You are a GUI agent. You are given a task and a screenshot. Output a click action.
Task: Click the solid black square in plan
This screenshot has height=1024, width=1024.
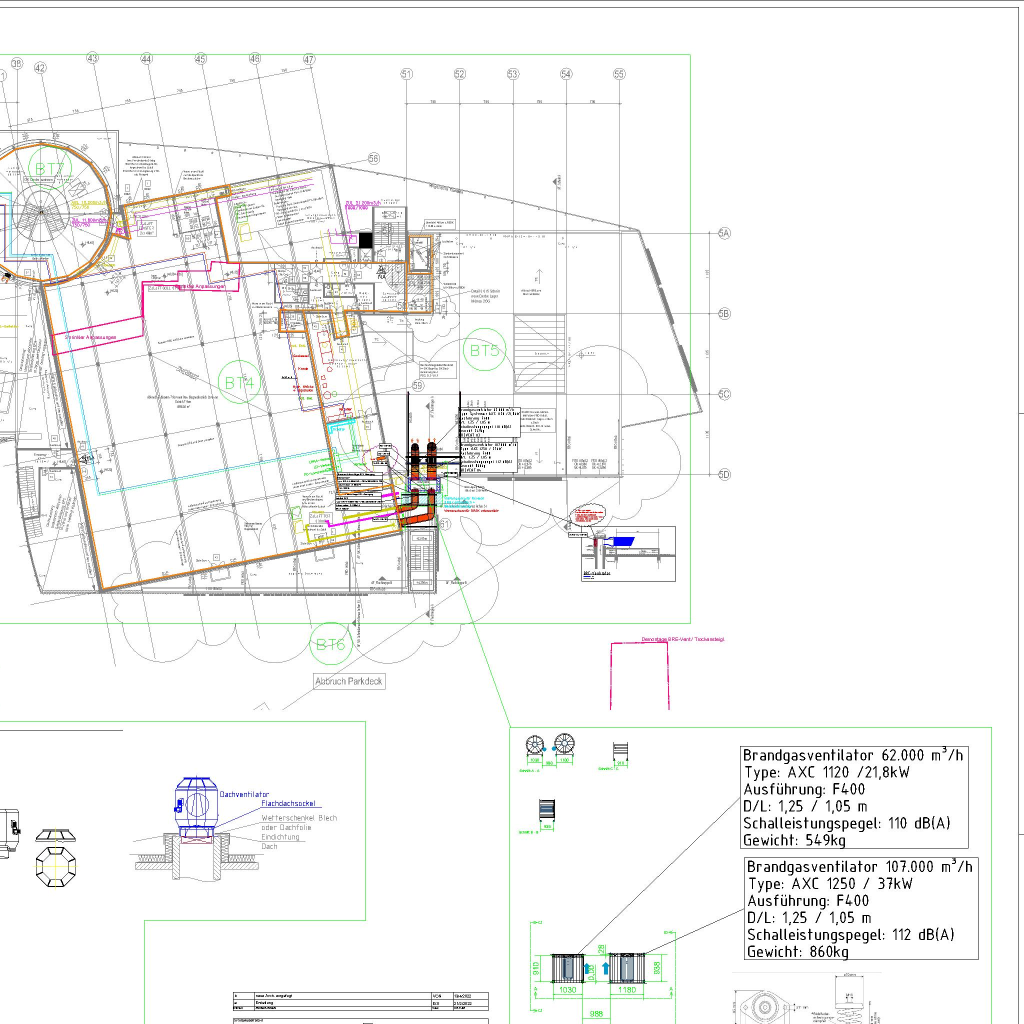click(366, 239)
